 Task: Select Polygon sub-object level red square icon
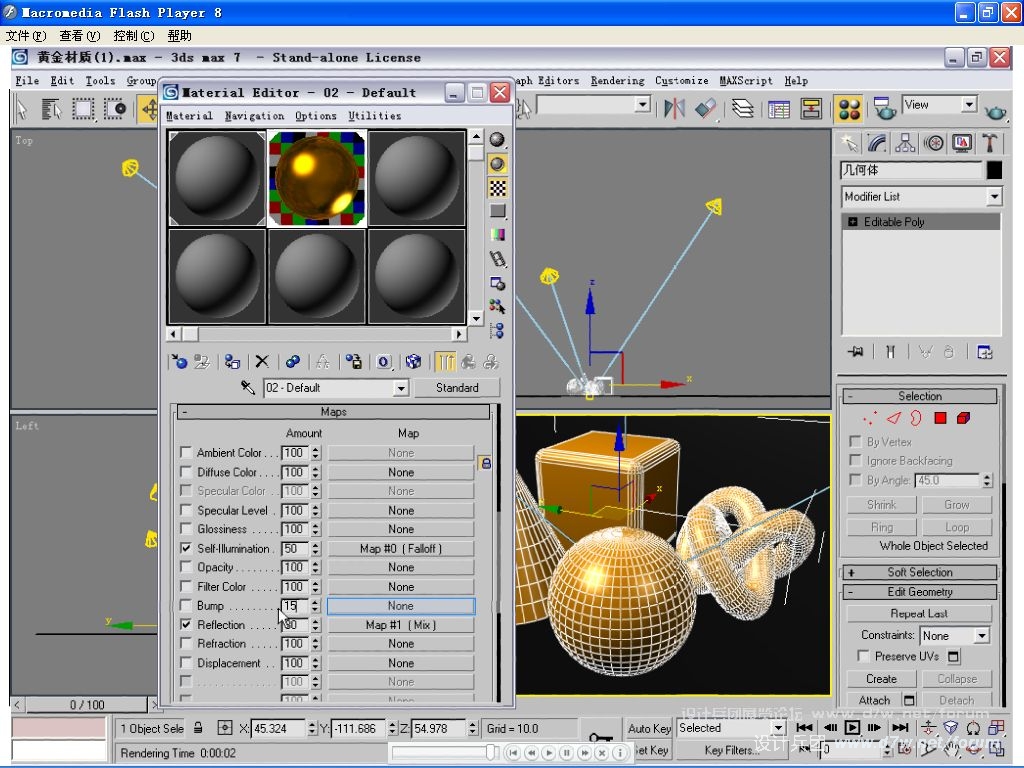coord(940,418)
